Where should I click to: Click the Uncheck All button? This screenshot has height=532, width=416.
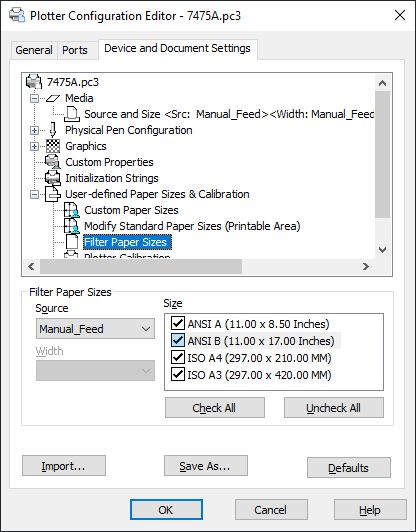coord(334,407)
